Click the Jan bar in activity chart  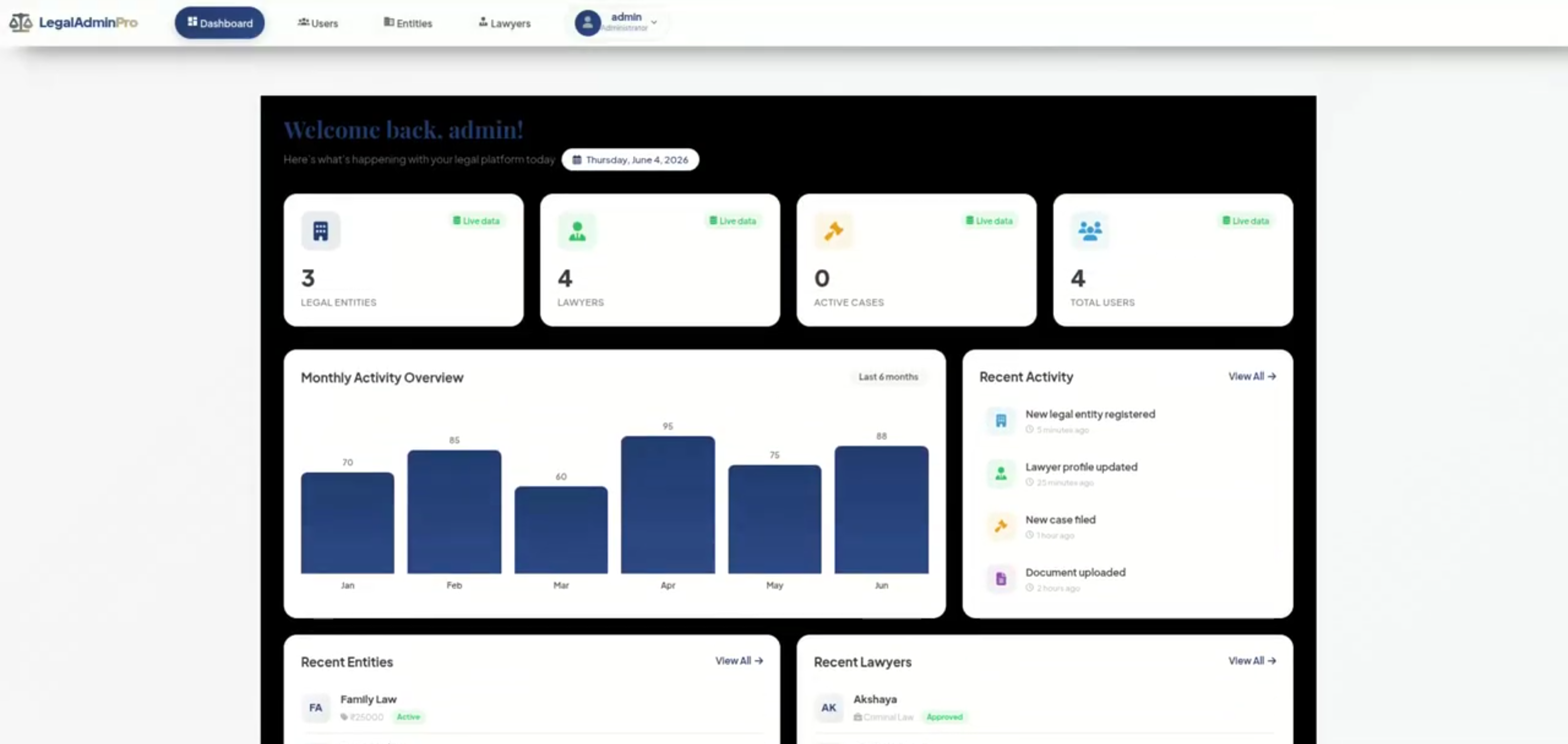pos(347,523)
